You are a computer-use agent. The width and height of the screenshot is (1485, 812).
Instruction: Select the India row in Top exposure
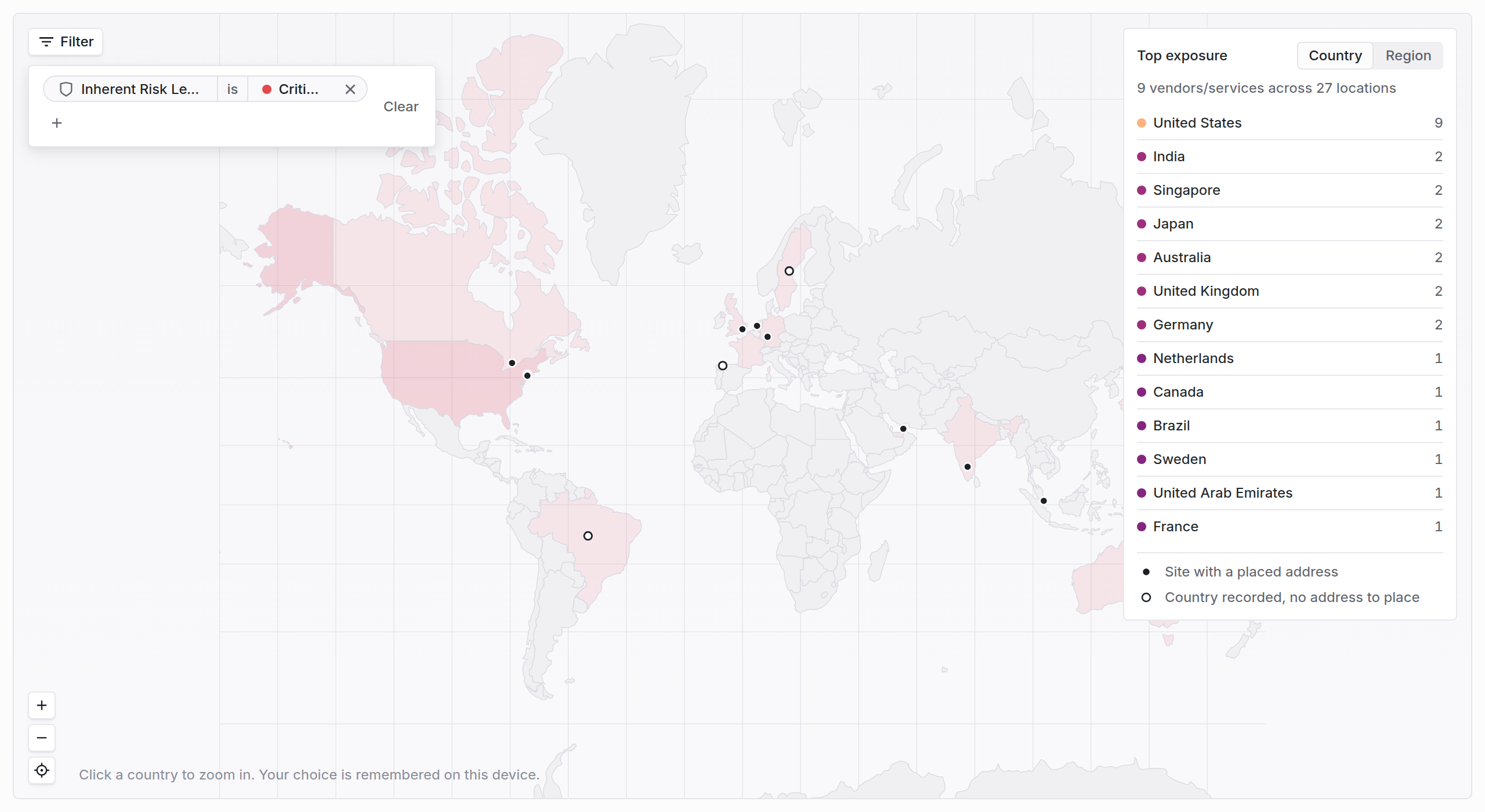pos(1290,157)
